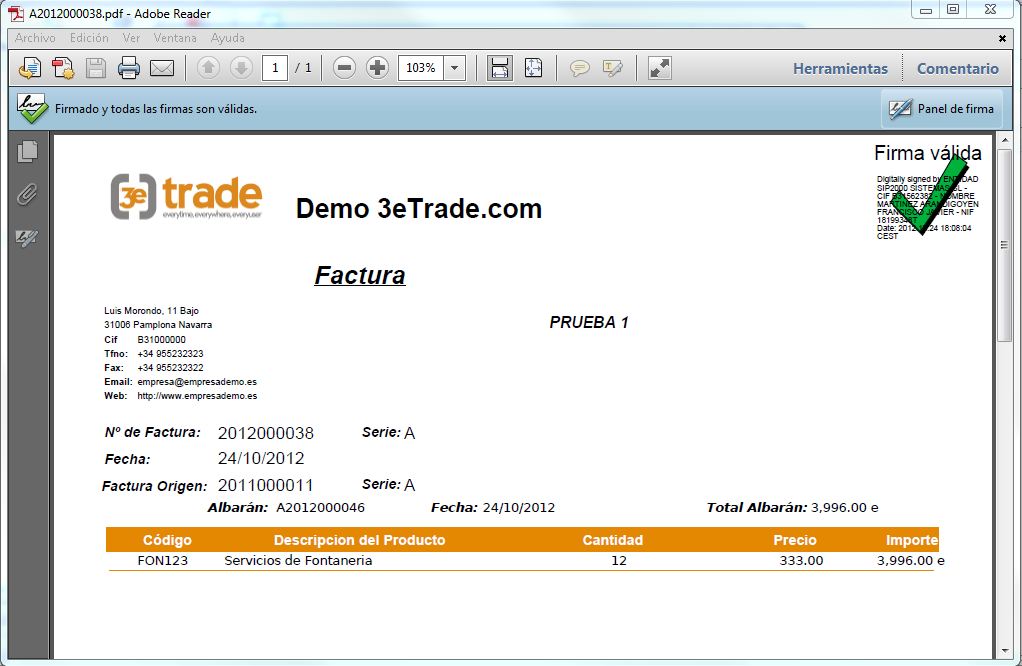
Task: Click invoice number 2012000038
Action: click(266, 433)
